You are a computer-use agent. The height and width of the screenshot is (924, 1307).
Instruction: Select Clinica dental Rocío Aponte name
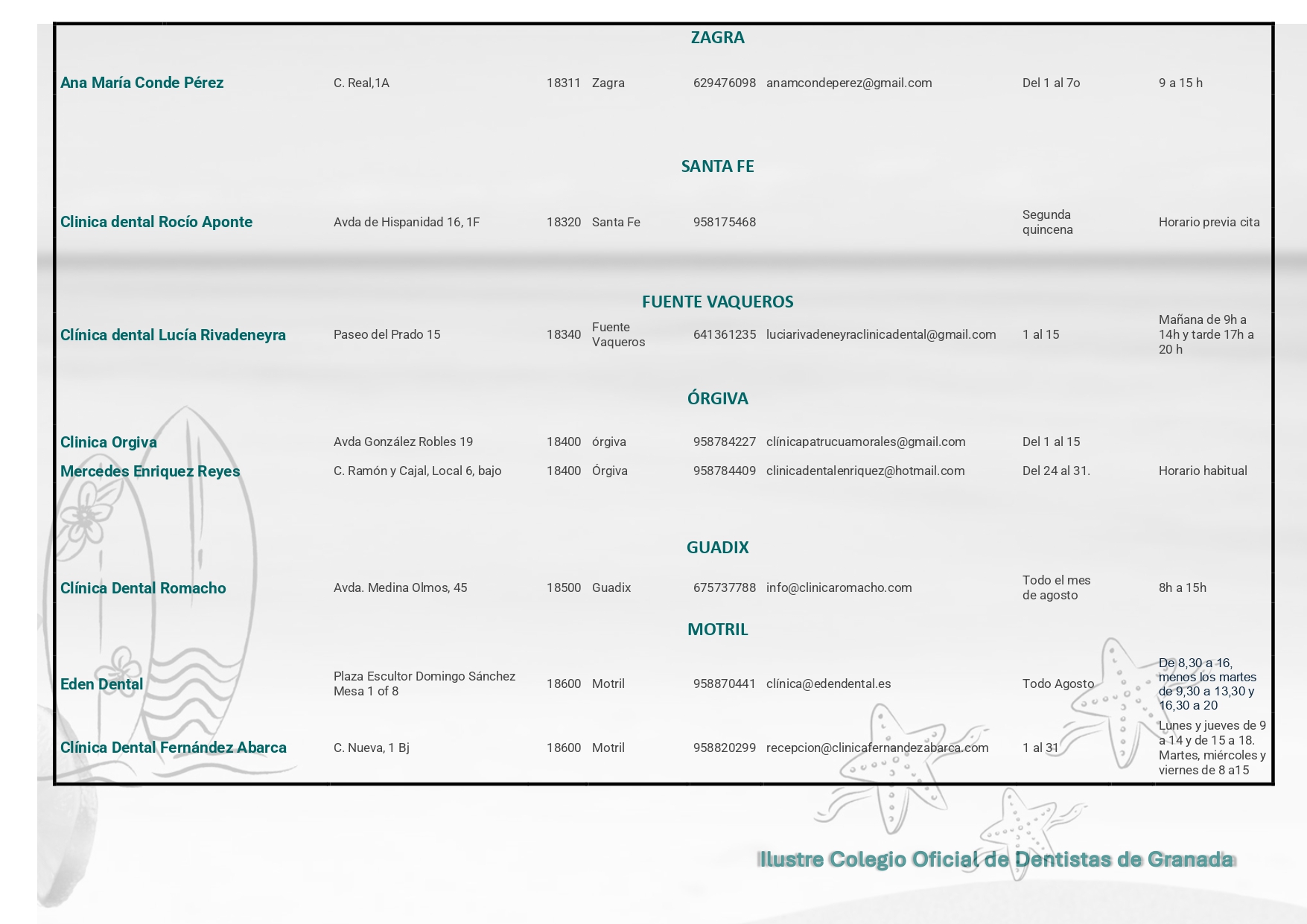pyautogui.click(x=156, y=223)
